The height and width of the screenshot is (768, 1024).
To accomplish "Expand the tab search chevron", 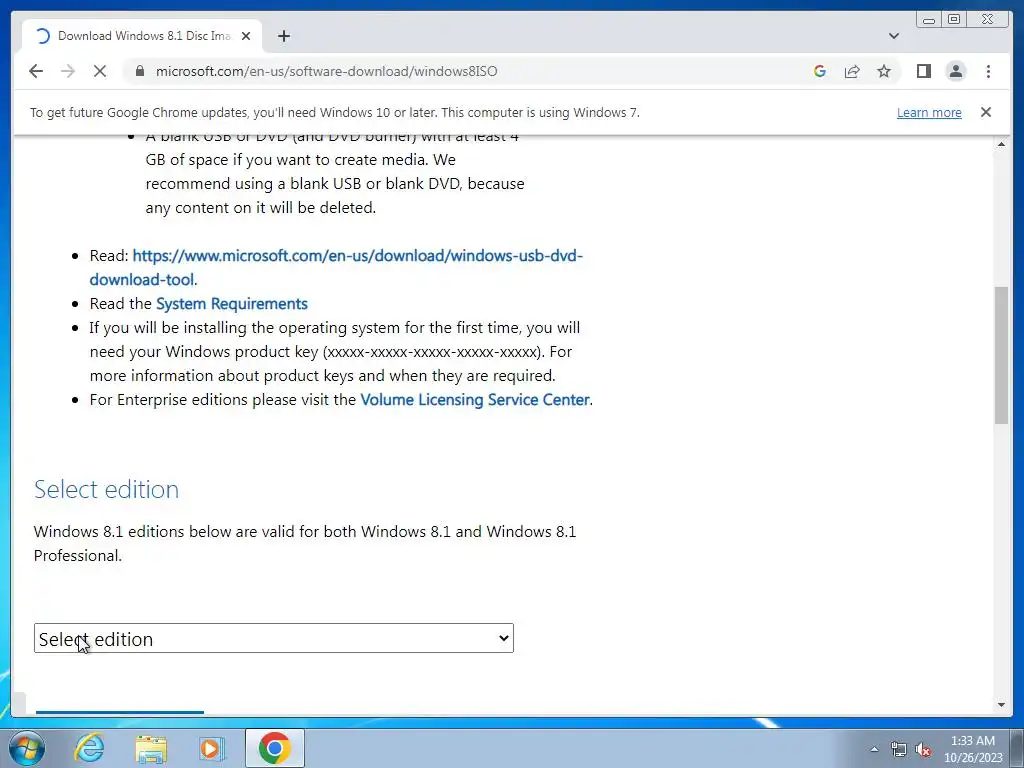I will pyautogui.click(x=893, y=36).
